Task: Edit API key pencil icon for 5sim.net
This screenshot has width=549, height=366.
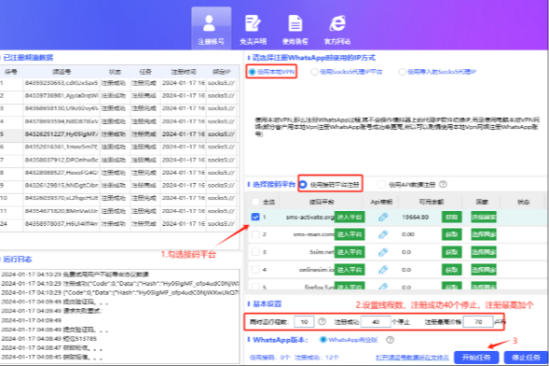Action: click(383, 252)
